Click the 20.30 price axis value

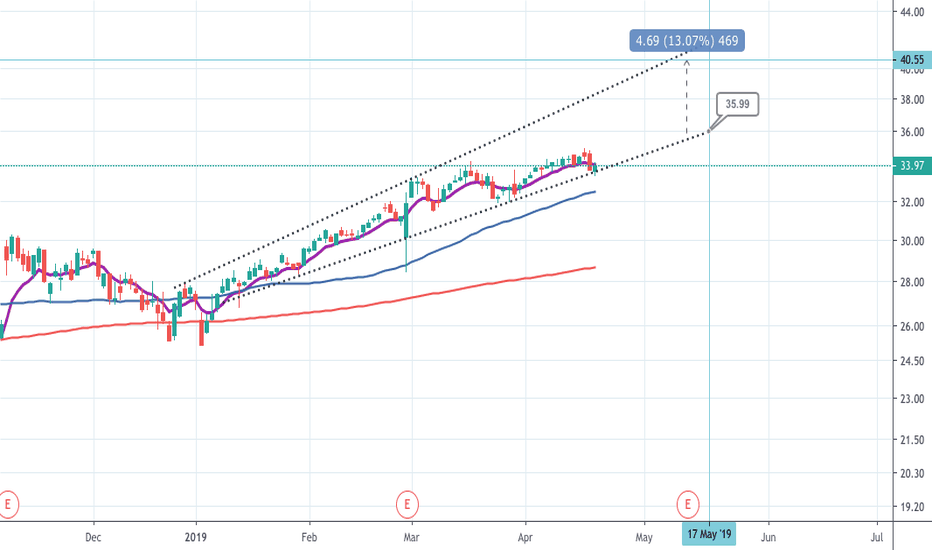pyautogui.click(x=912, y=473)
